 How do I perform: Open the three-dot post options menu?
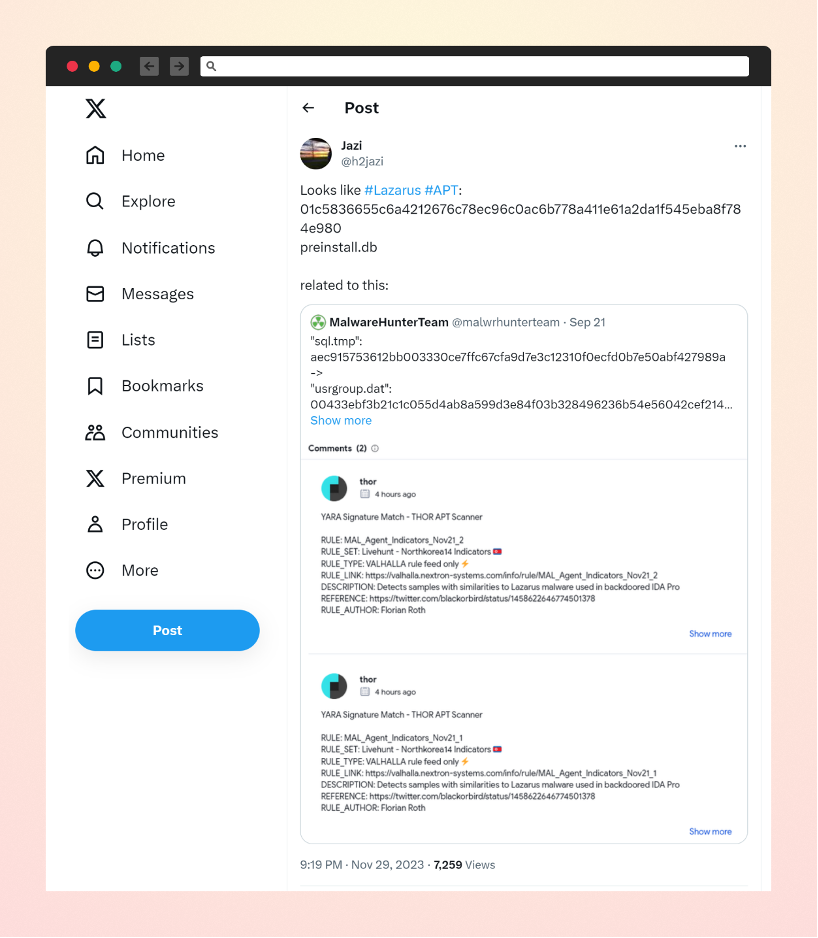click(740, 146)
